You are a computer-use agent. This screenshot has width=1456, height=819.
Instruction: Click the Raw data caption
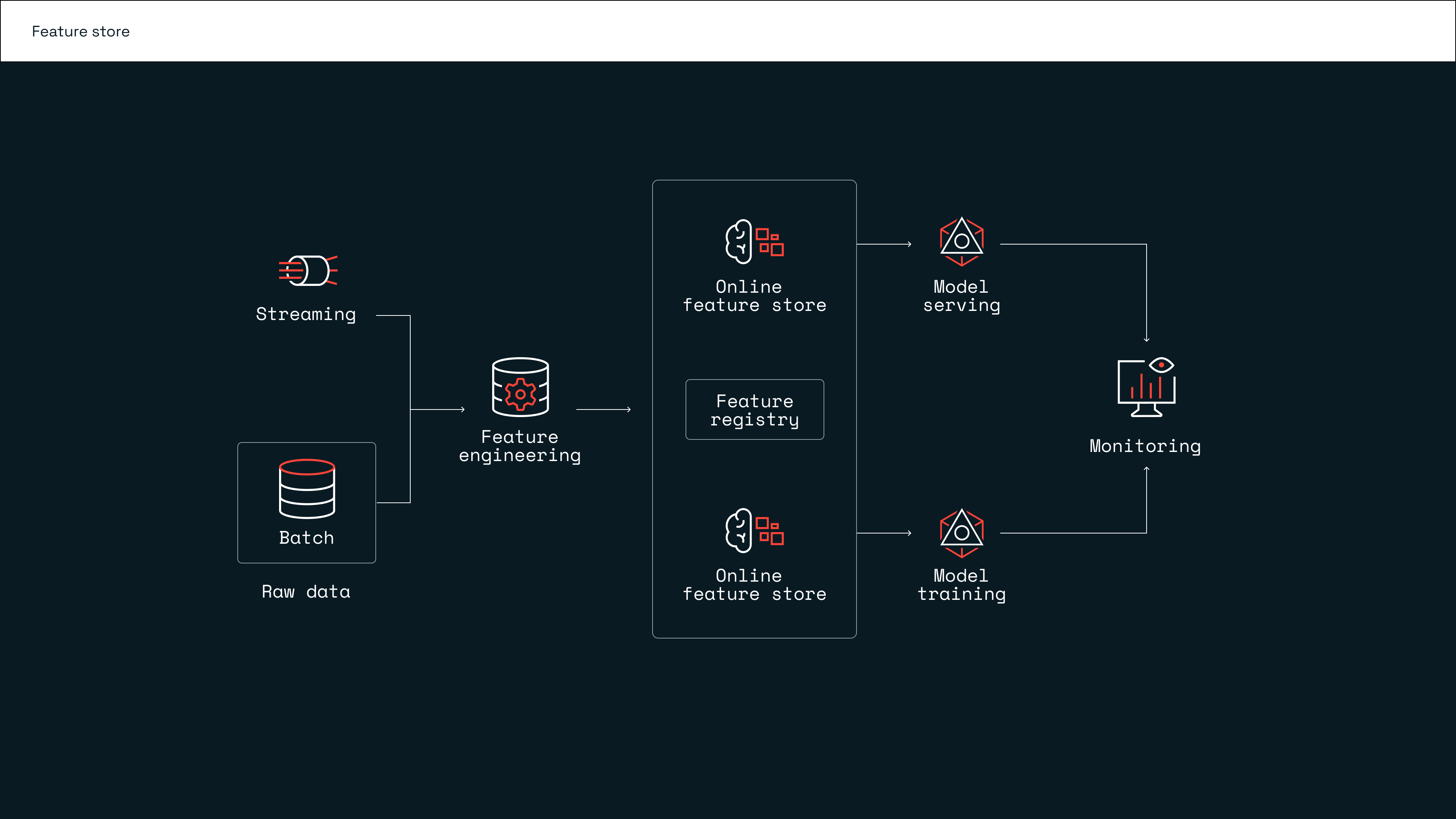(x=306, y=592)
